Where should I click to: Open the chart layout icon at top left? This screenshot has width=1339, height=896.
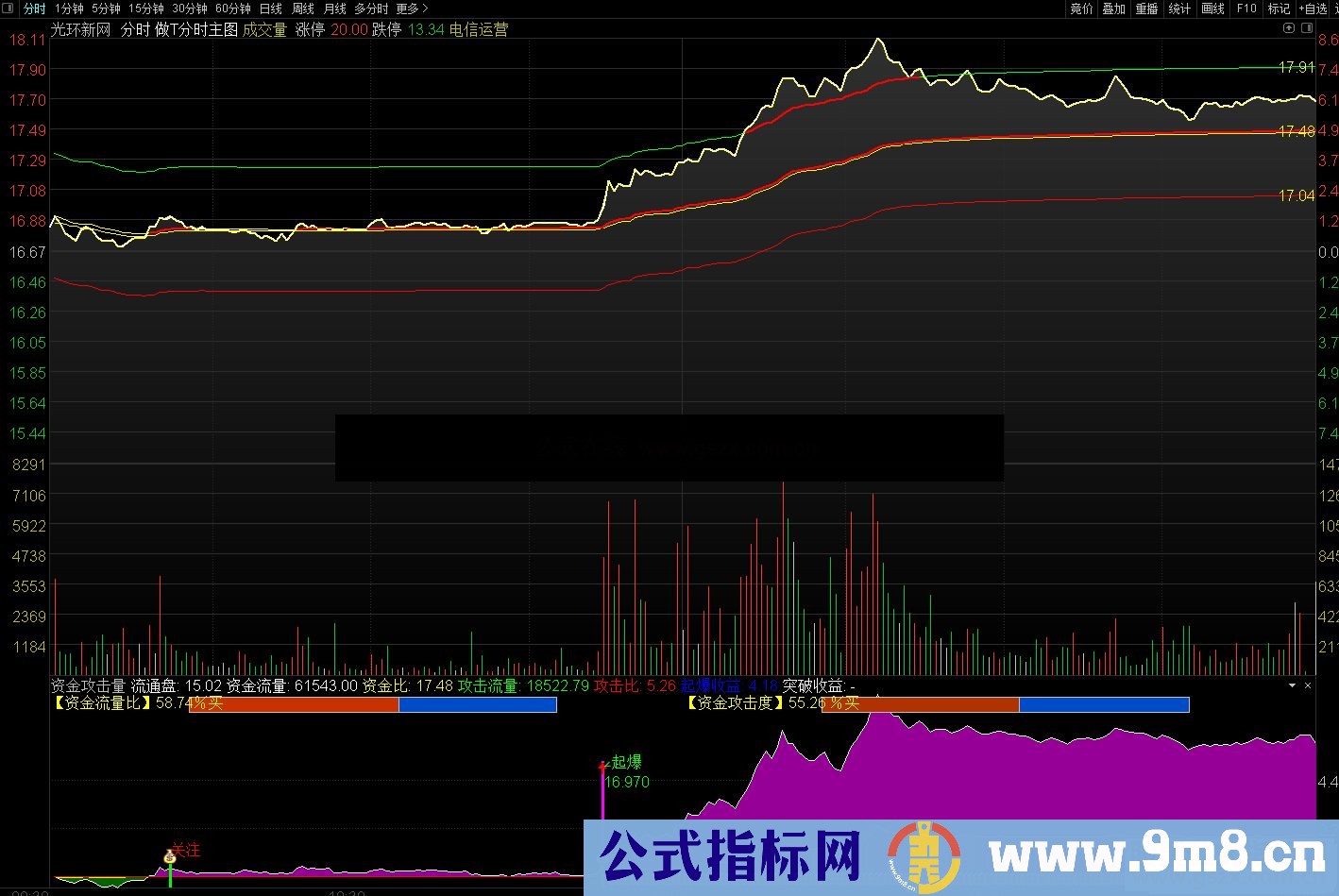click(x=8, y=8)
